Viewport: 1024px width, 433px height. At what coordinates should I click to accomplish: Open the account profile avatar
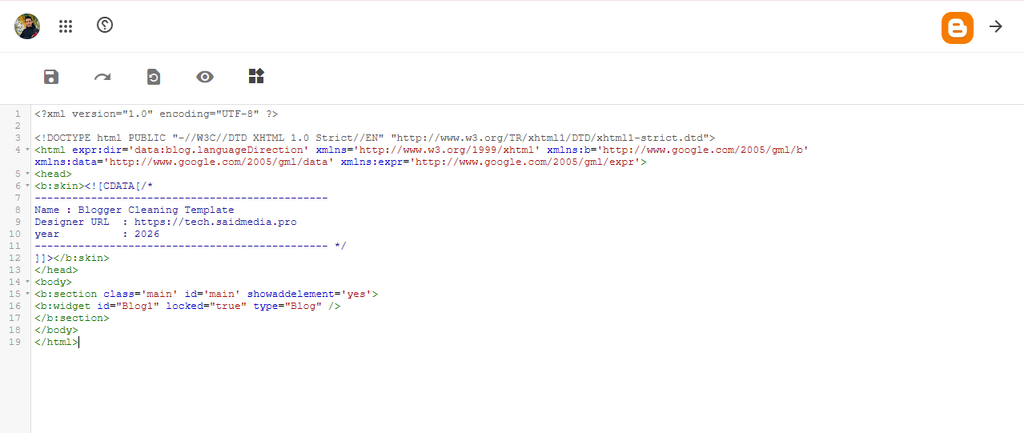click(27, 26)
